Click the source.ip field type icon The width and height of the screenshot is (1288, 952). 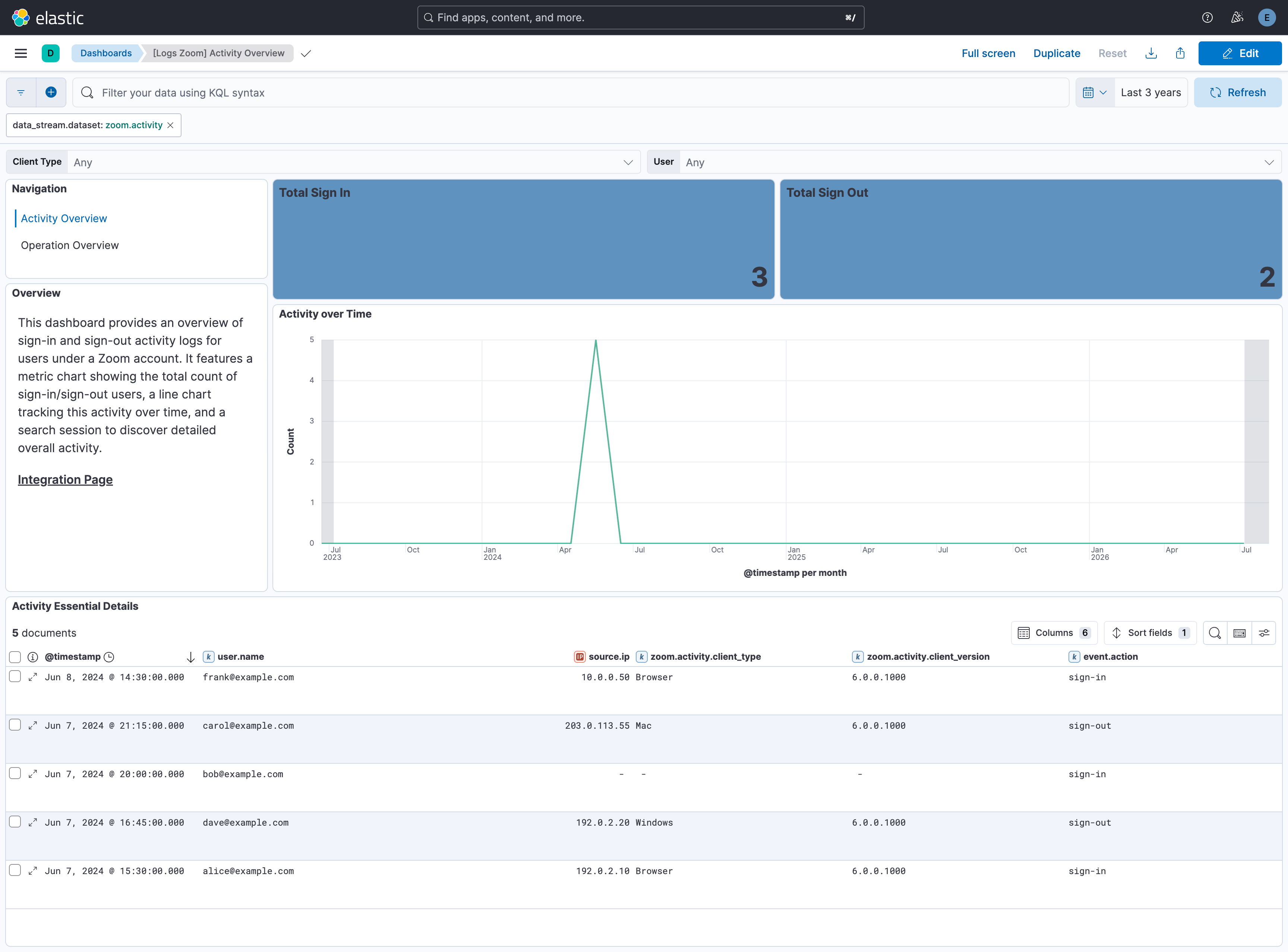(x=580, y=657)
